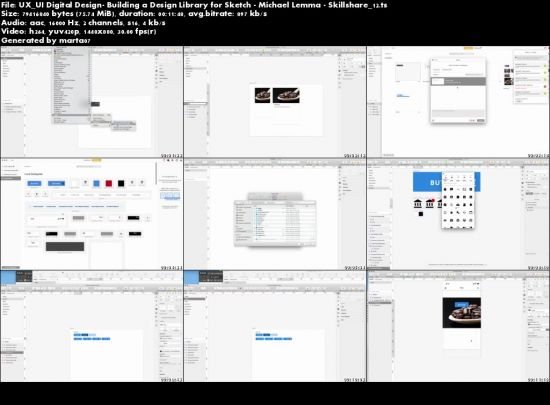The height and width of the screenshot is (405, 550).
Task: Open the frame showing the Finder file dialog
Action: (x=275, y=214)
